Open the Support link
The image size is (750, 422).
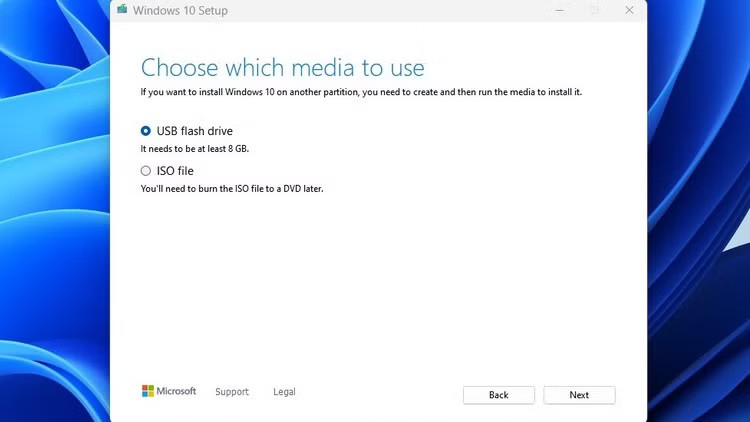click(232, 392)
